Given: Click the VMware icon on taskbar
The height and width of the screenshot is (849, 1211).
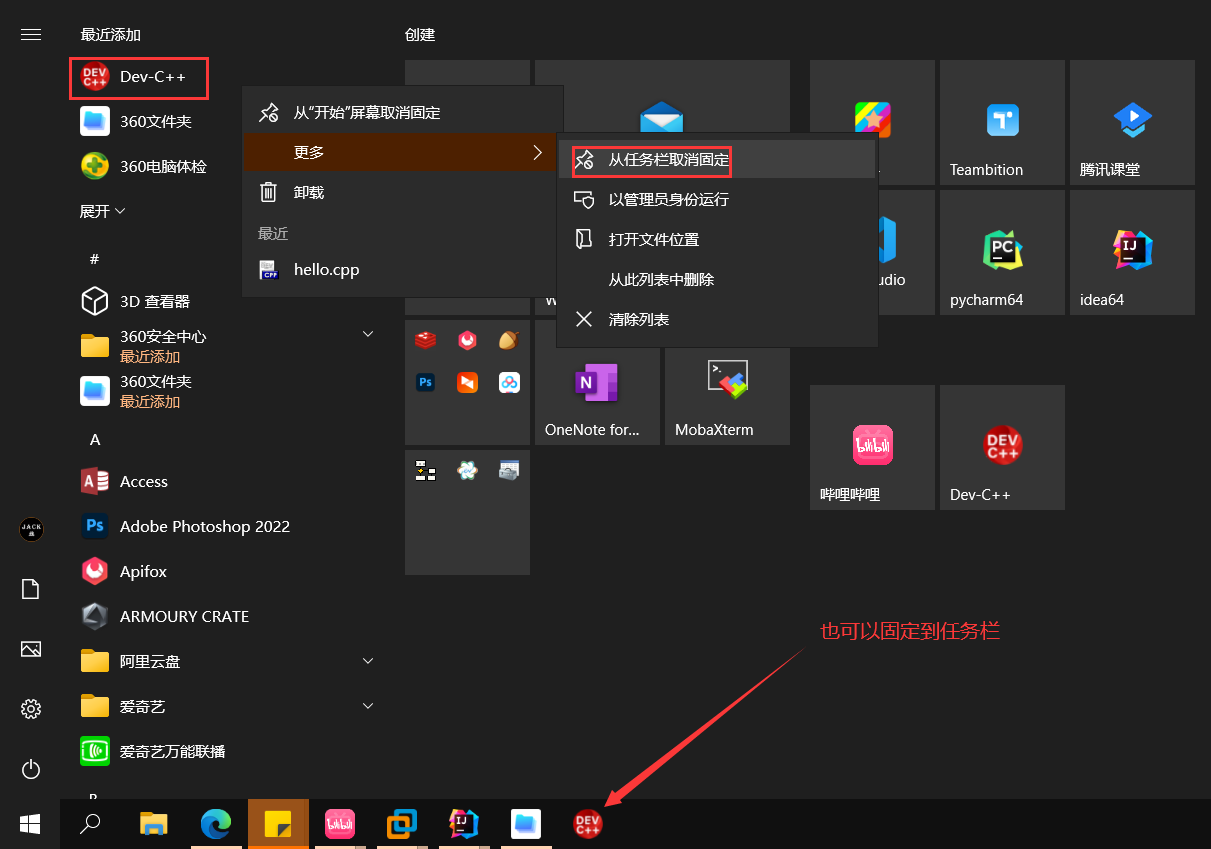Looking at the screenshot, I should point(402,824).
